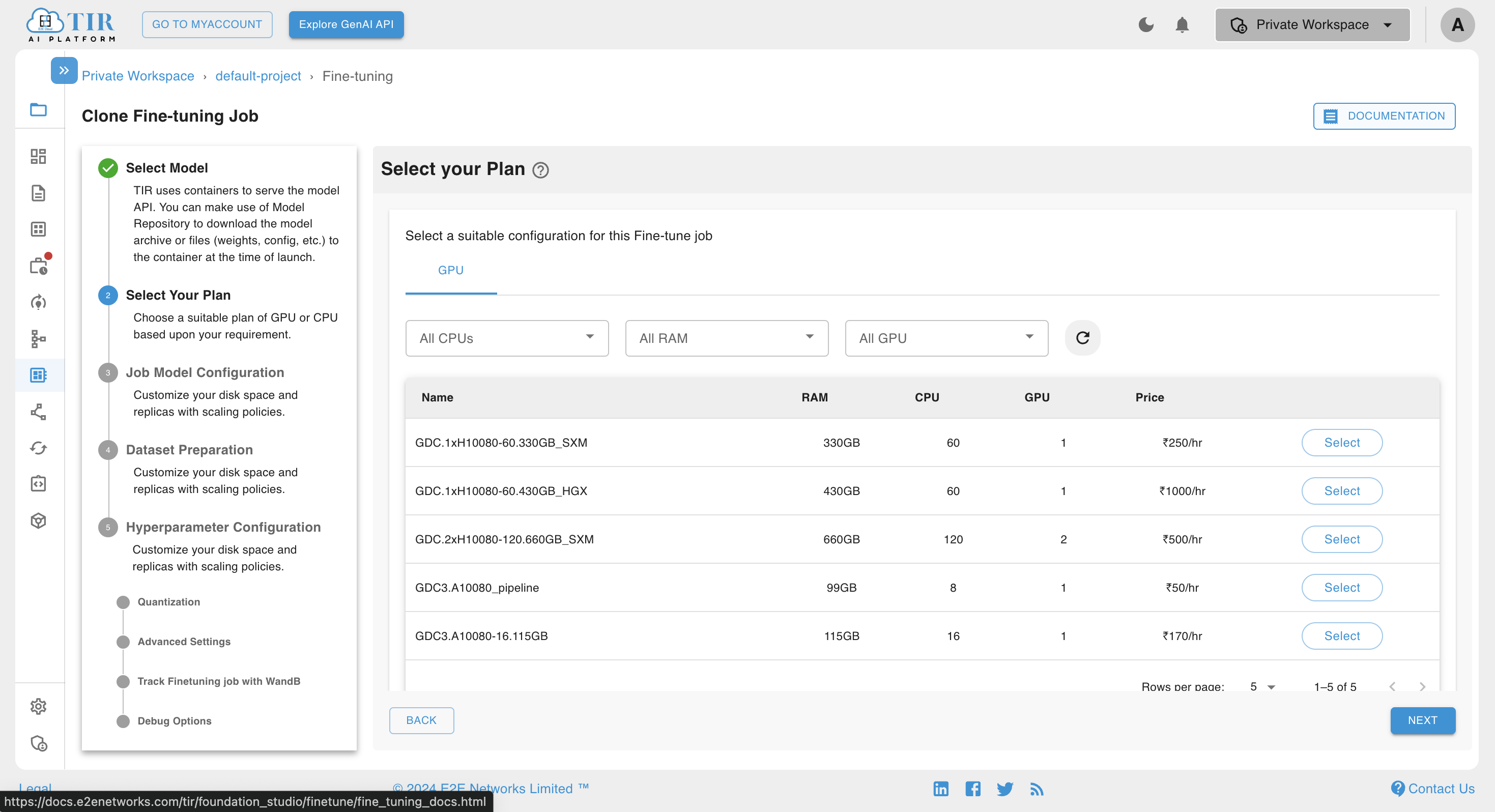Open share-nodes icon in sidebar

[38, 412]
